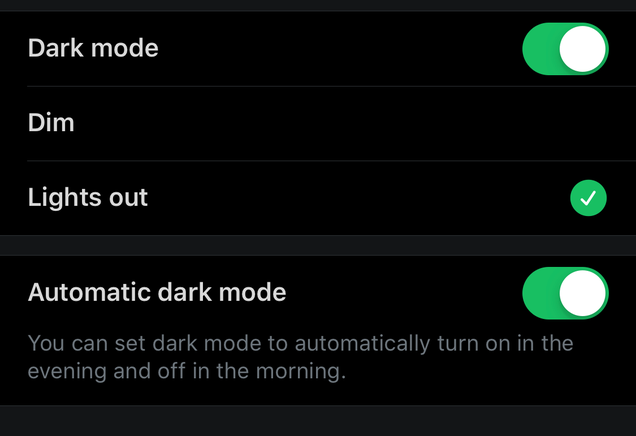Click the white tick inside the green circle

[x=588, y=198]
